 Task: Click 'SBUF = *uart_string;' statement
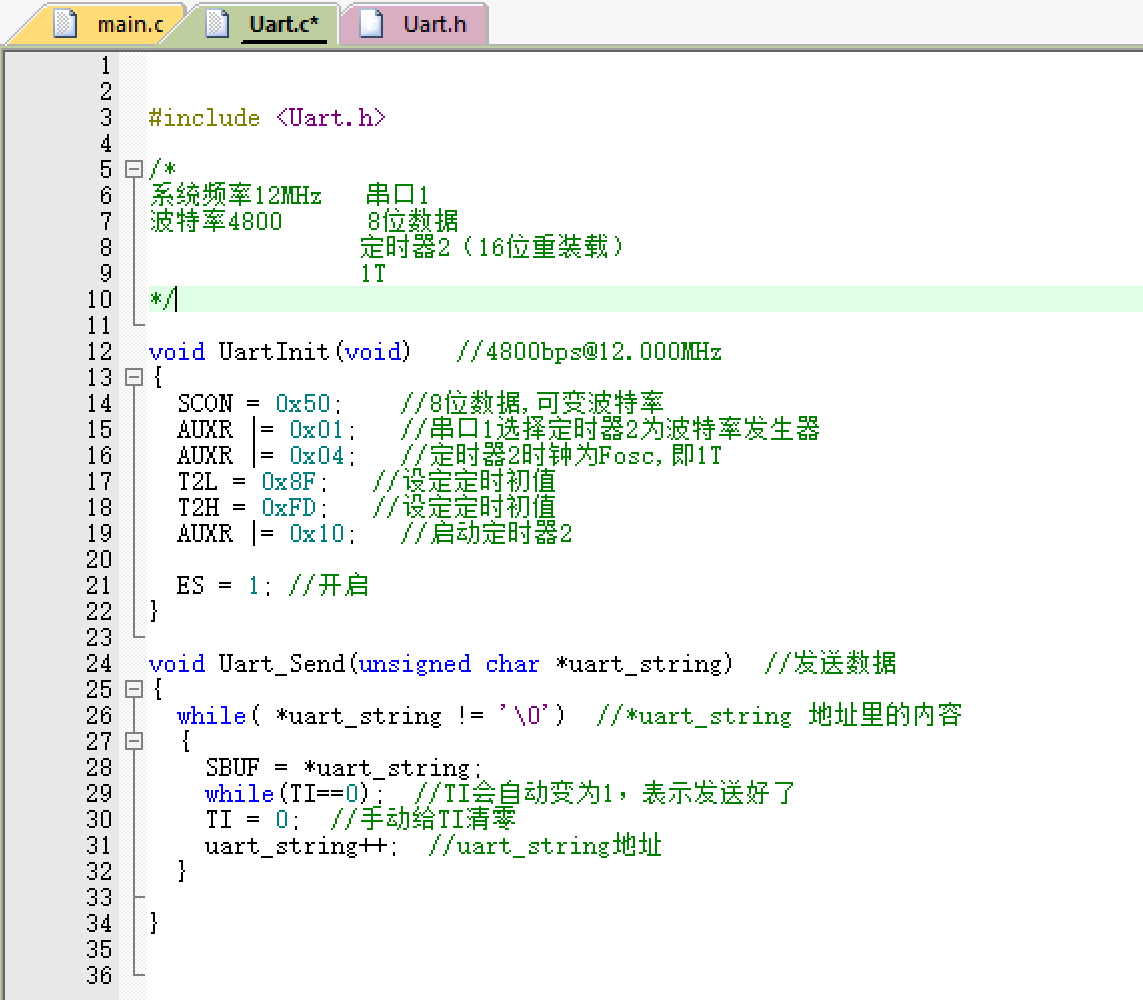pyautogui.click(x=343, y=767)
